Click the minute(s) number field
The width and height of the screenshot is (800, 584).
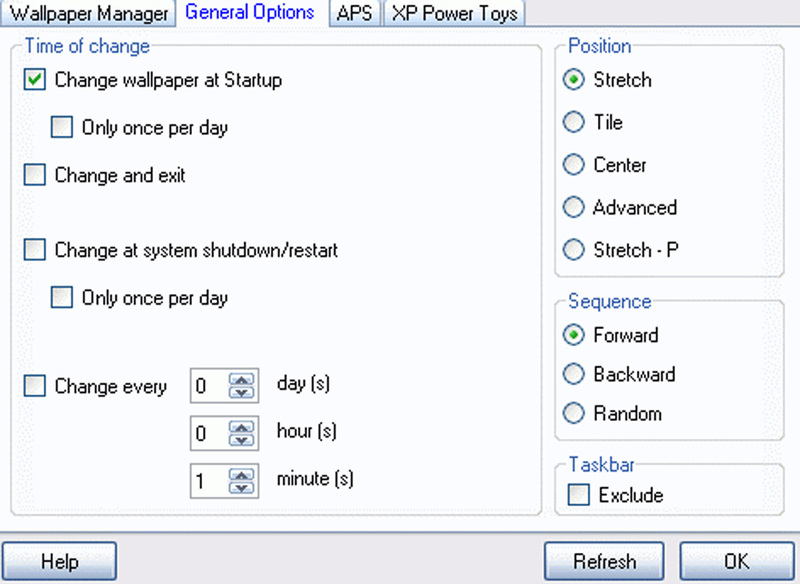pyautogui.click(x=209, y=481)
